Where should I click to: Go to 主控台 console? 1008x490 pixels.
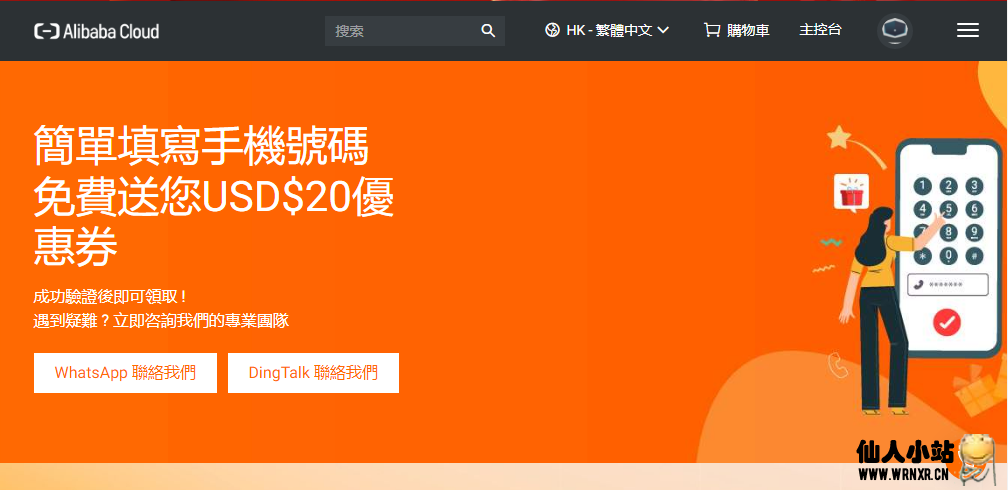coord(820,30)
